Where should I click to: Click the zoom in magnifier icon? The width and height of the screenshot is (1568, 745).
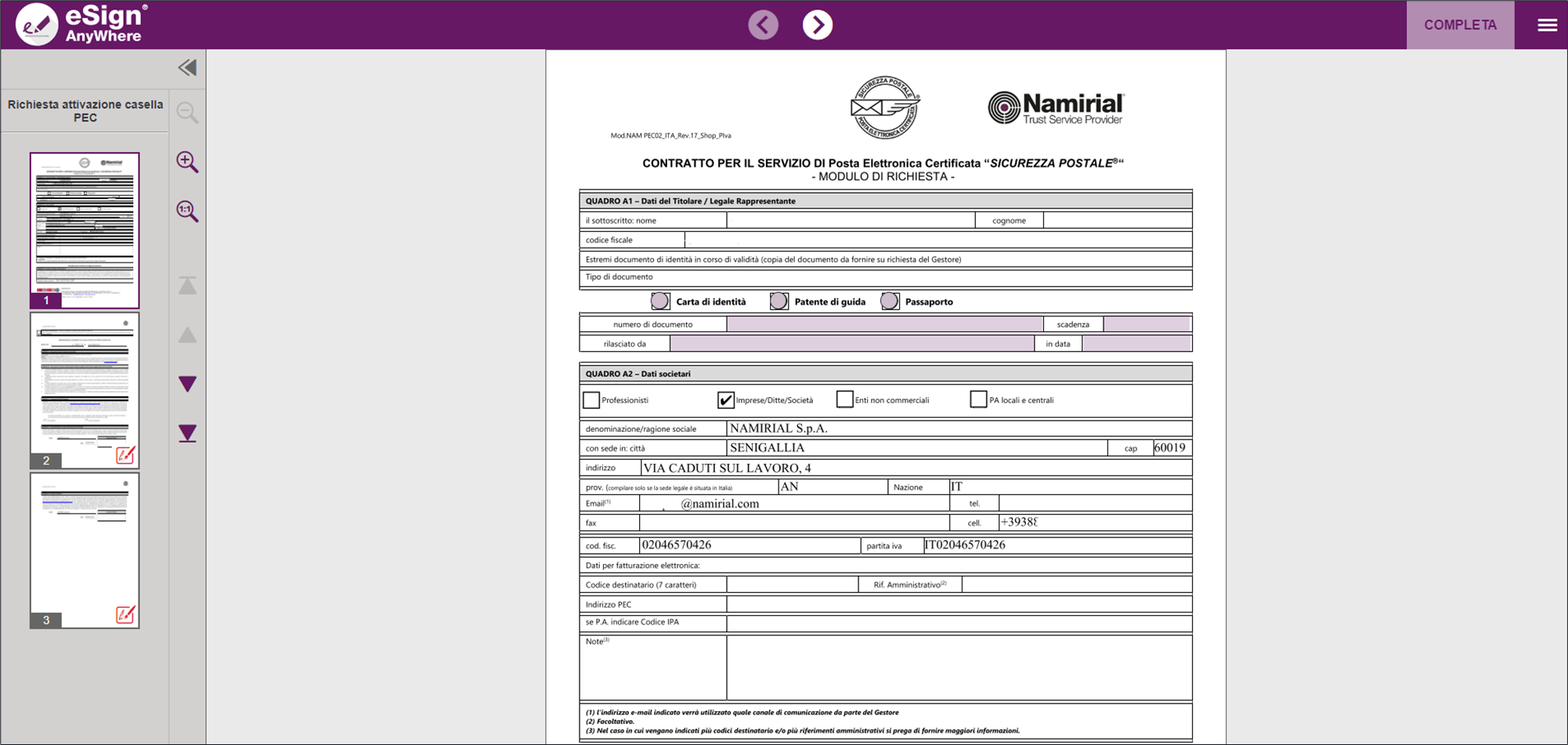(x=187, y=161)
